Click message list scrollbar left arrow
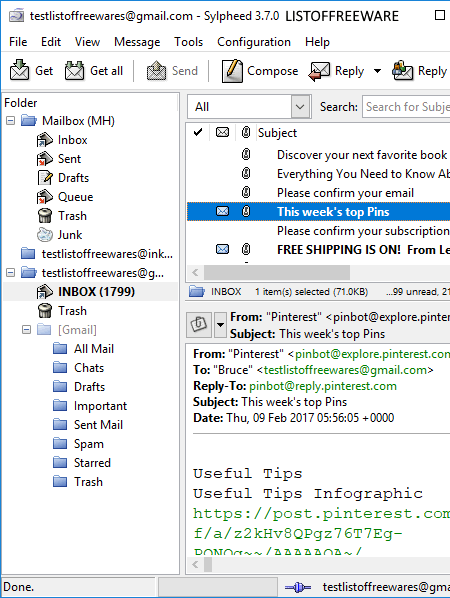The width and height of the screenshot is (450, 598). point(195,273)
